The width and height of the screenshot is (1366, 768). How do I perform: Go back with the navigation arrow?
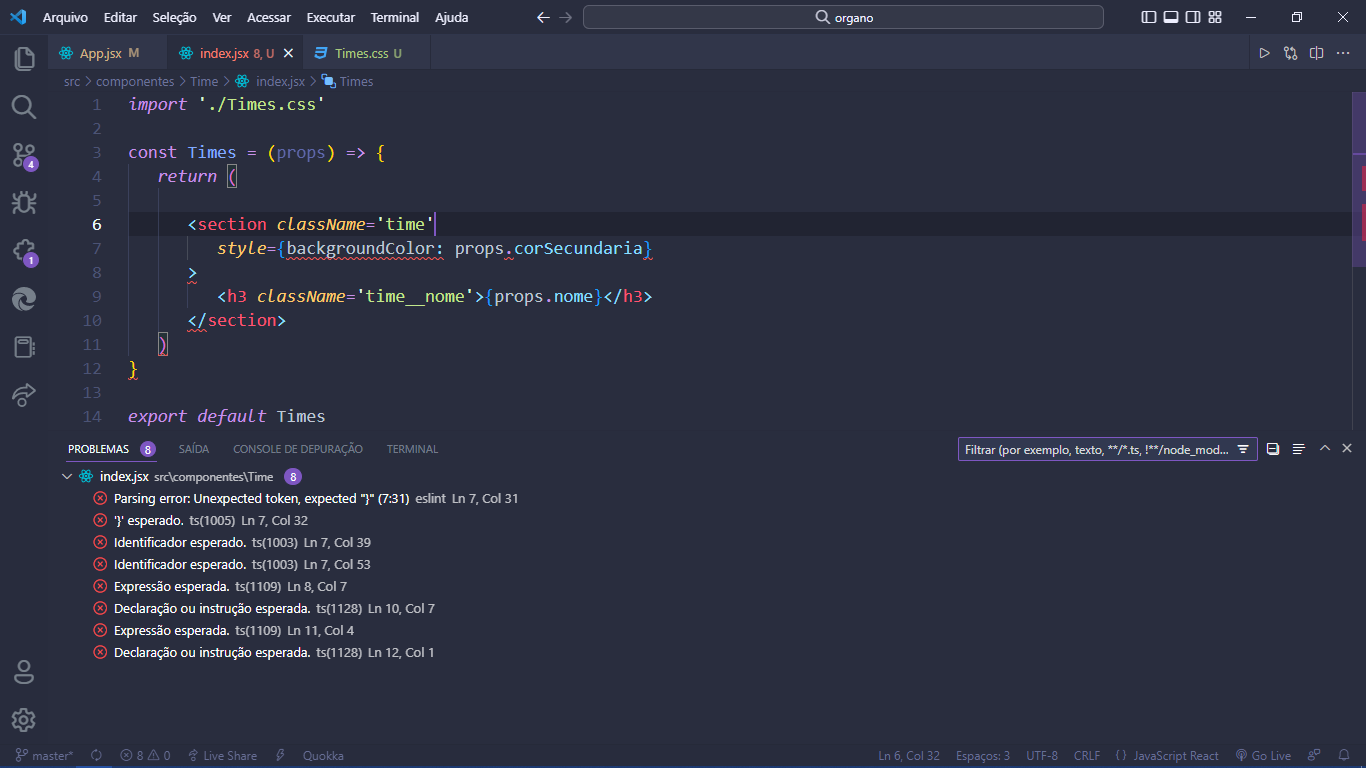[x=543, y=17]
